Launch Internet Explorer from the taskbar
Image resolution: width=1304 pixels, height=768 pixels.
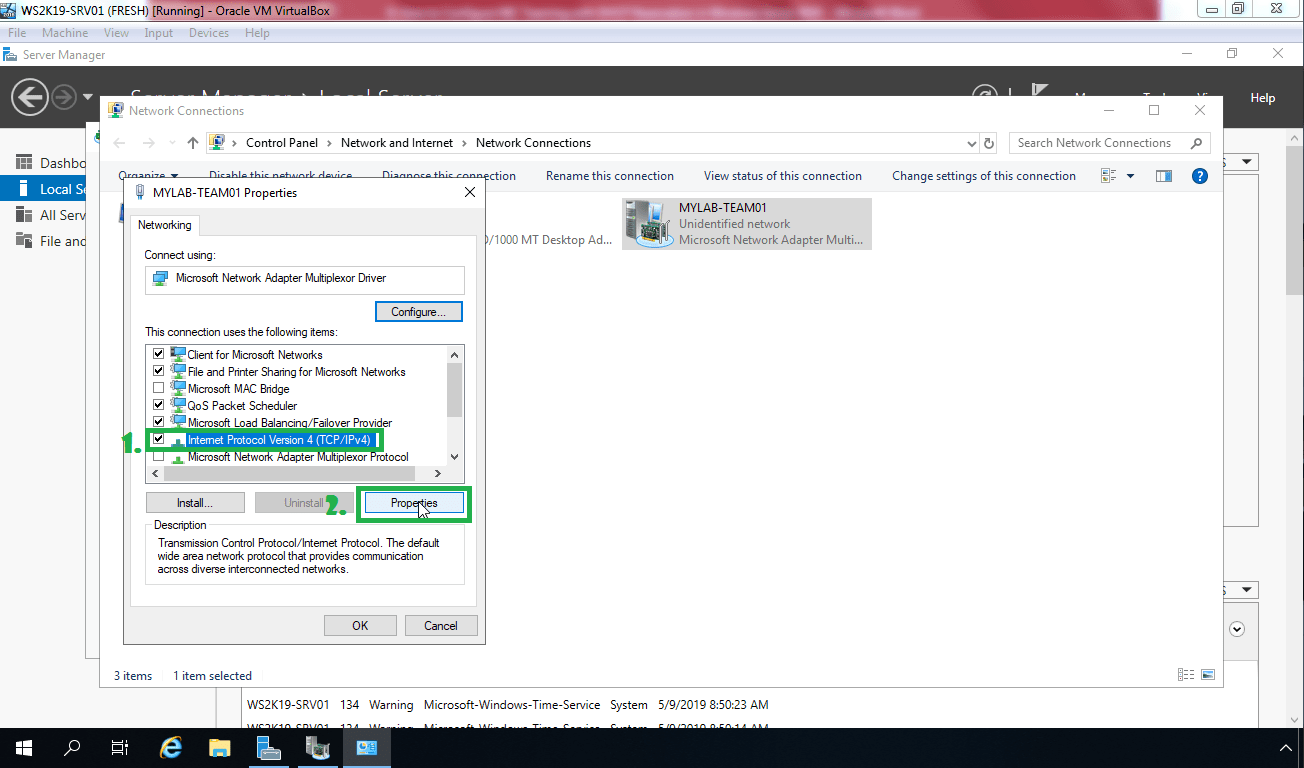coord(172,747)
